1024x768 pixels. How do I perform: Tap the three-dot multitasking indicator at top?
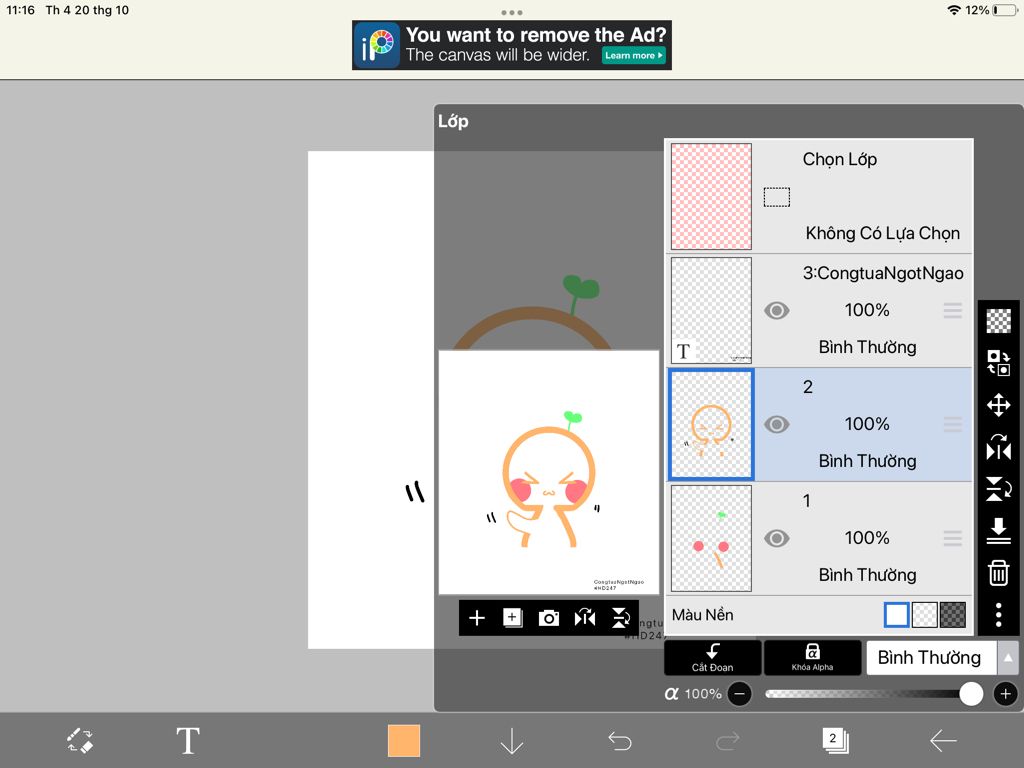511,12
